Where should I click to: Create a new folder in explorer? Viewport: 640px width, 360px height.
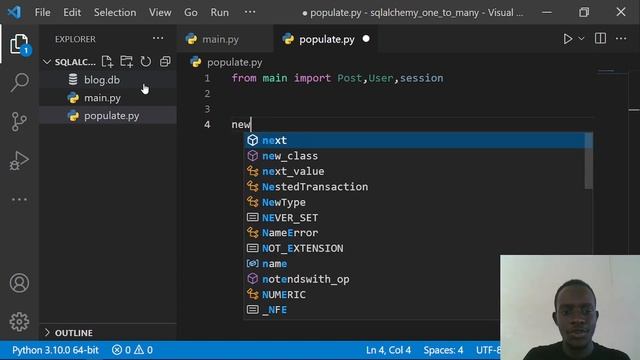[x=127, y=62]
